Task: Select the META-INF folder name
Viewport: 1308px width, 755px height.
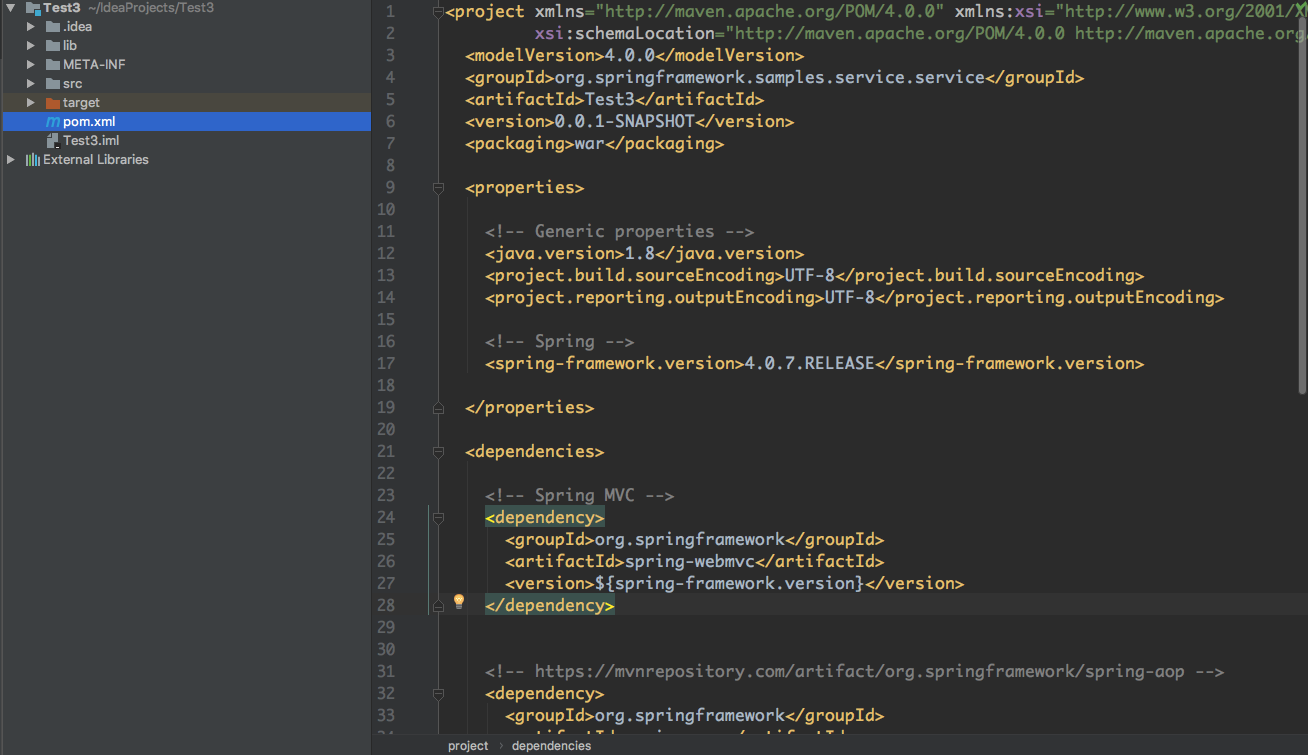Action: point(94,64)
